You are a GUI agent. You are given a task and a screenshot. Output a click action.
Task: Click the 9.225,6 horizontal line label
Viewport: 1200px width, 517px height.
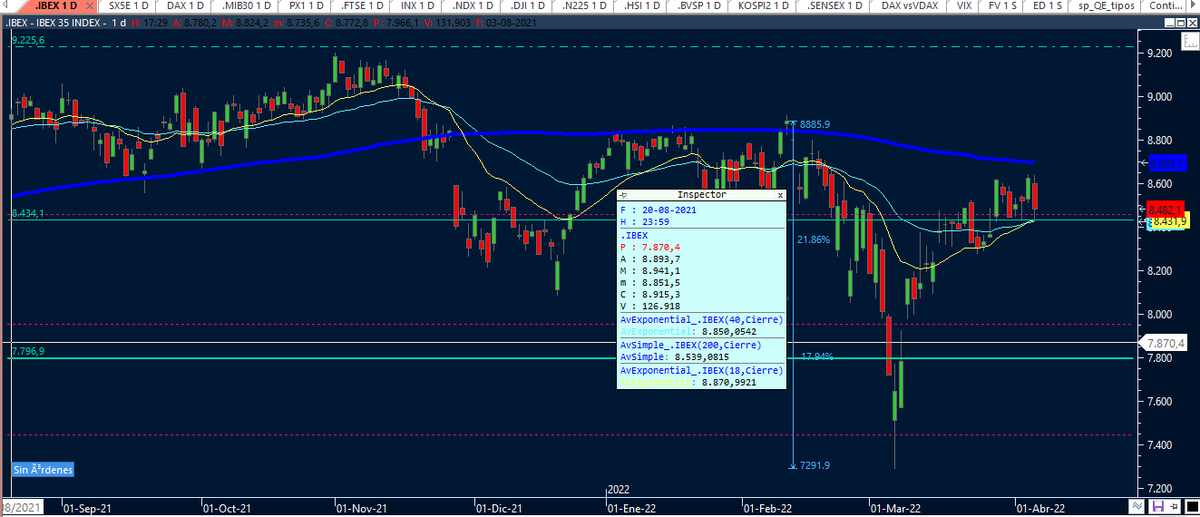[27, 41]
